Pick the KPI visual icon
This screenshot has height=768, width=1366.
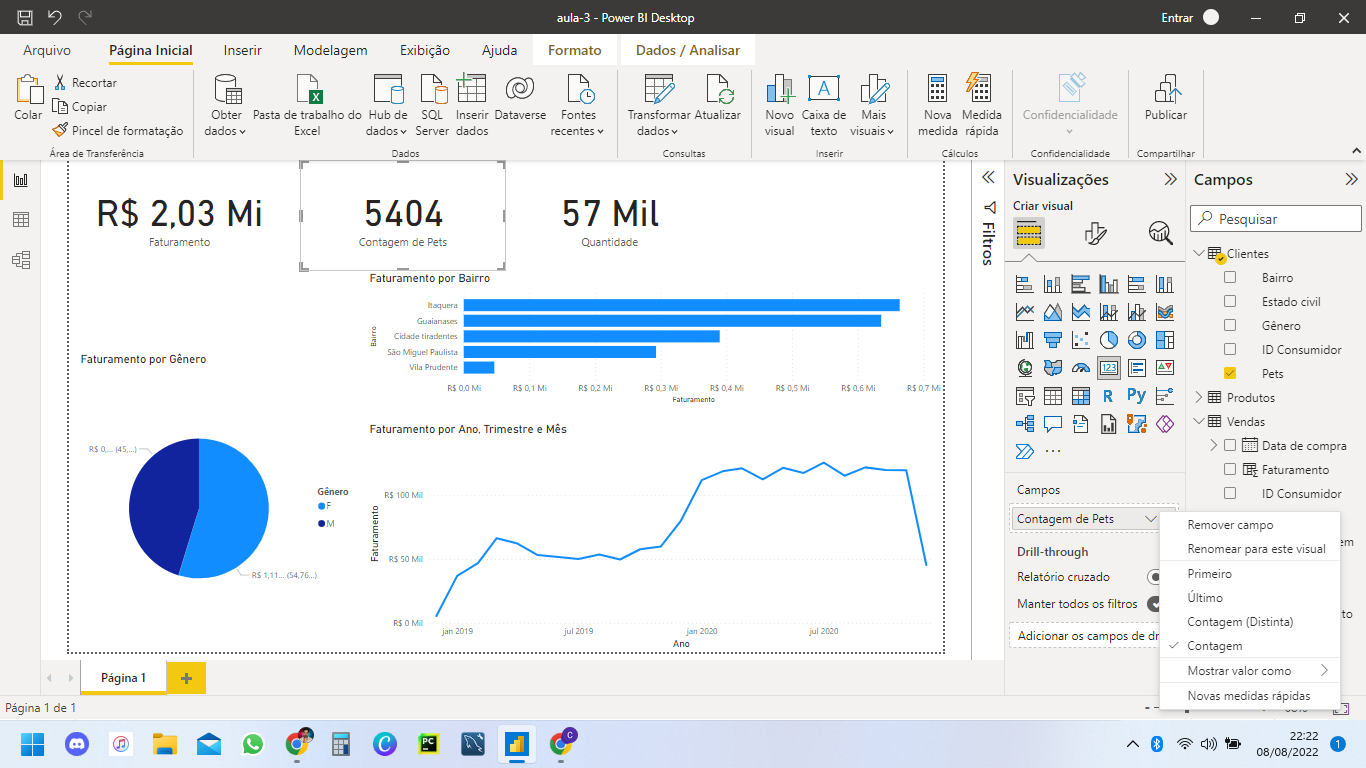coord(1164,368)
